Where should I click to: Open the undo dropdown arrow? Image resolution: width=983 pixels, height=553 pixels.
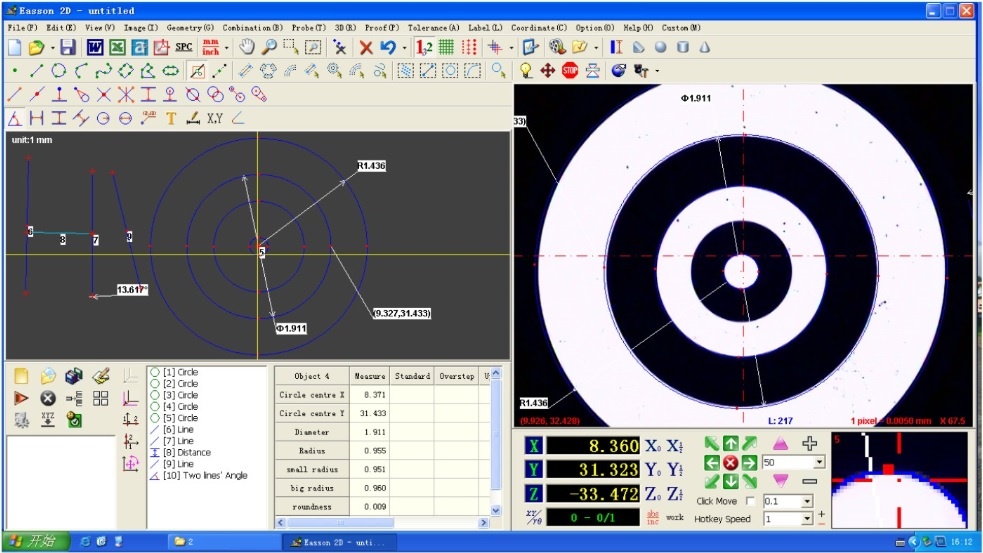pos(404,48)
